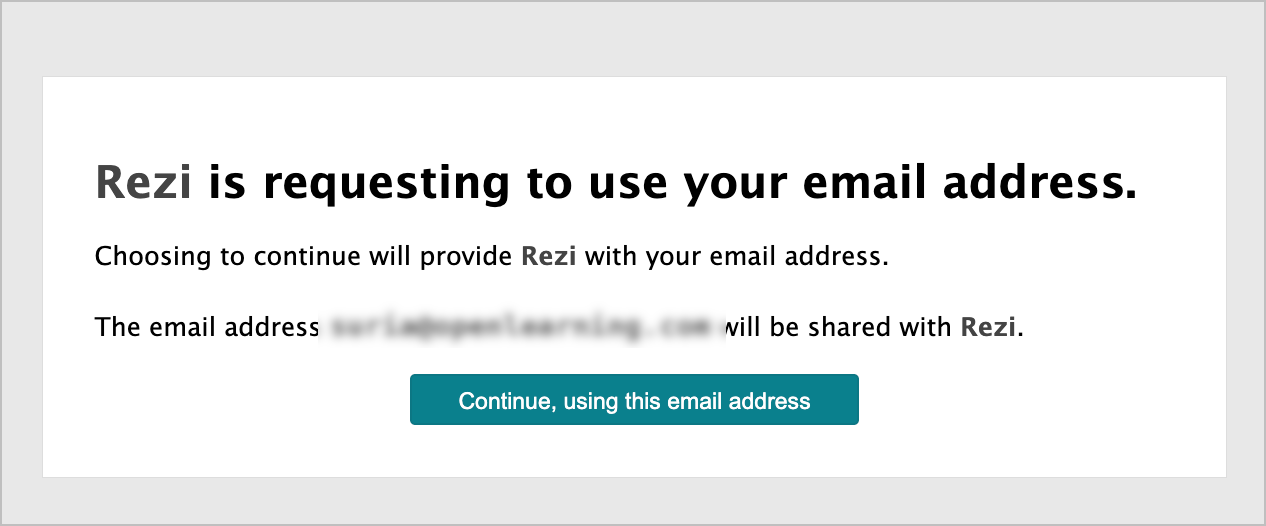Viewport: 1266px width, 526px height.
Task: Click the gray background above the white card
Action: (x=633, y=40)
